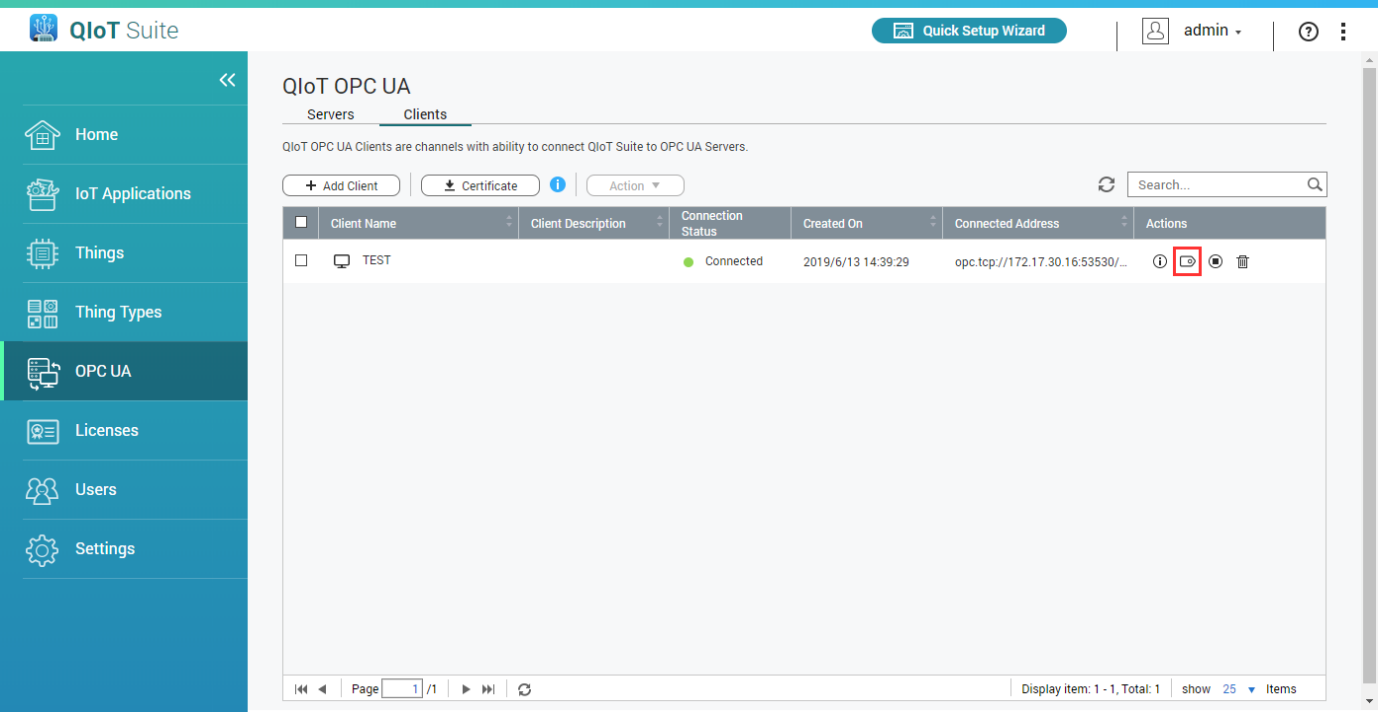Go to the first page
This screenshot has height=712, width=1378.
[x=301, y=689]
